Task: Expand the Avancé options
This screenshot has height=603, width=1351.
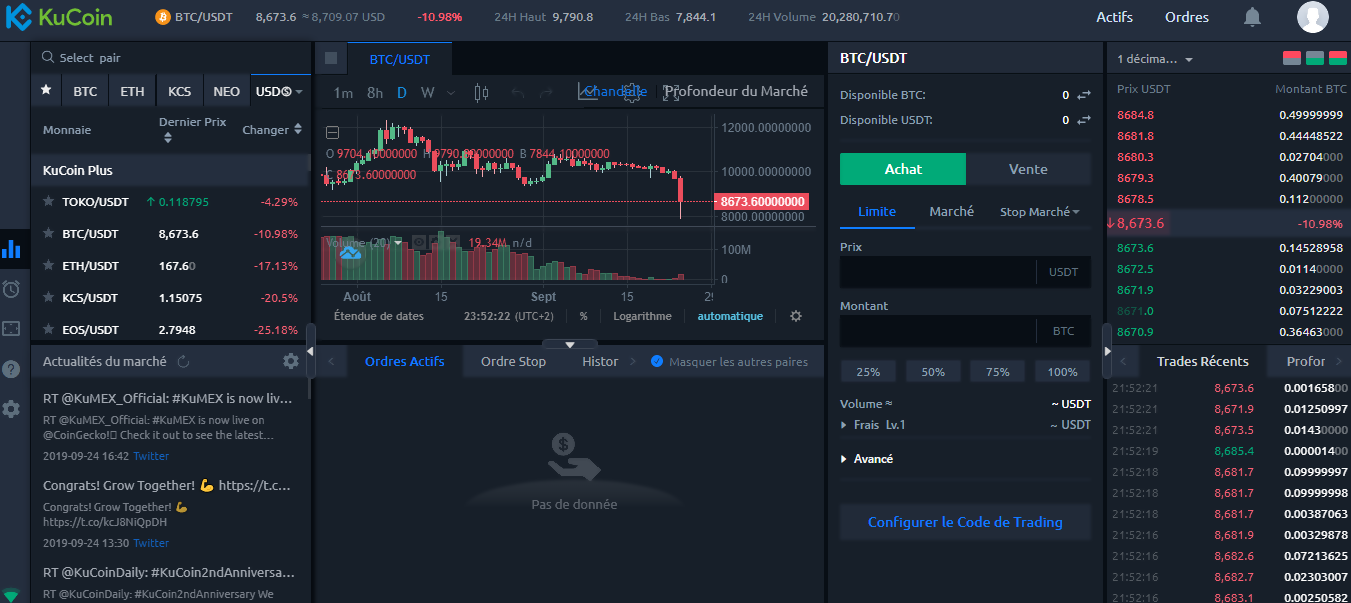Action: [x=868, y=459]
